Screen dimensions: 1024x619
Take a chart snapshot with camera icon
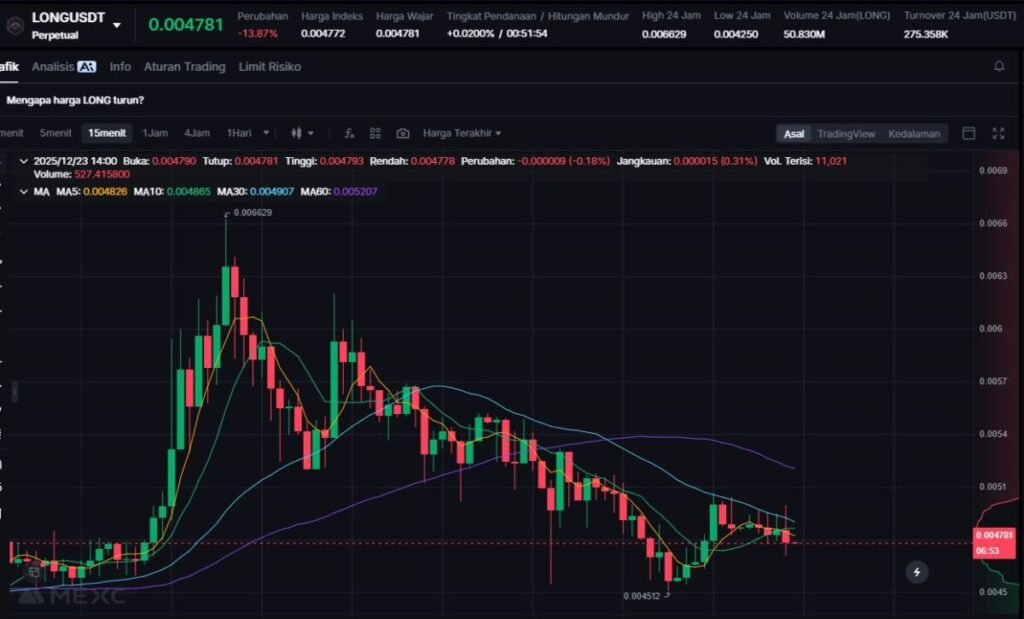pyautogui.click(x=402, y=133)
